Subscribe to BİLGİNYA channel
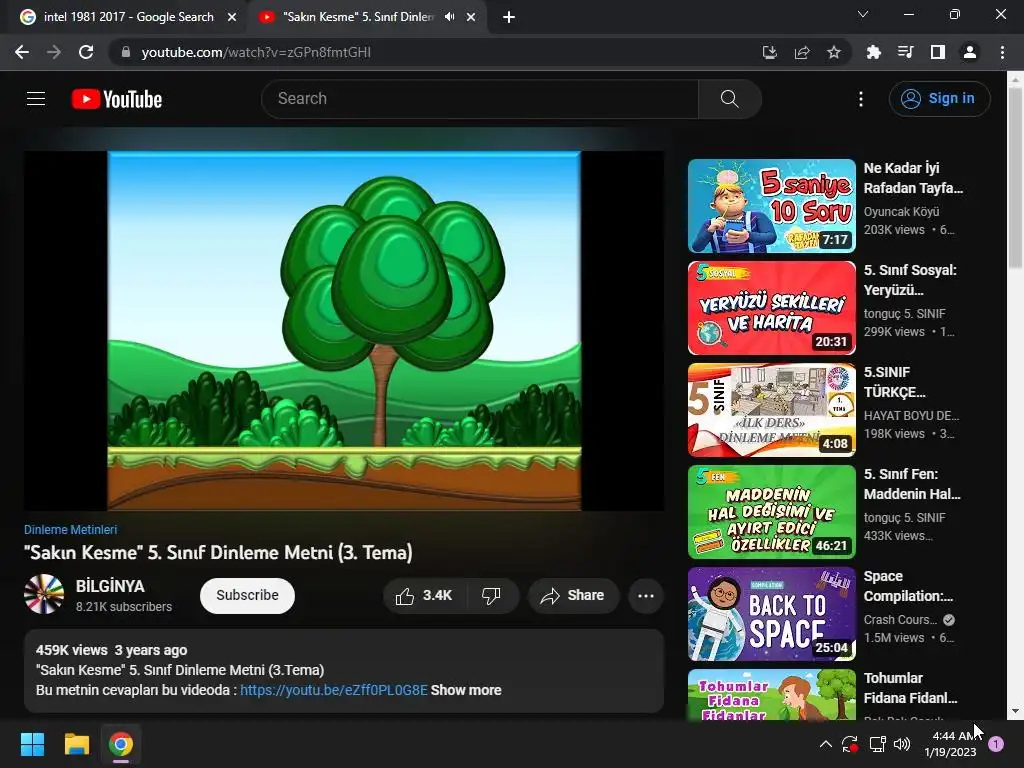Screen dimensions: 1024x768 pos(248,596)
